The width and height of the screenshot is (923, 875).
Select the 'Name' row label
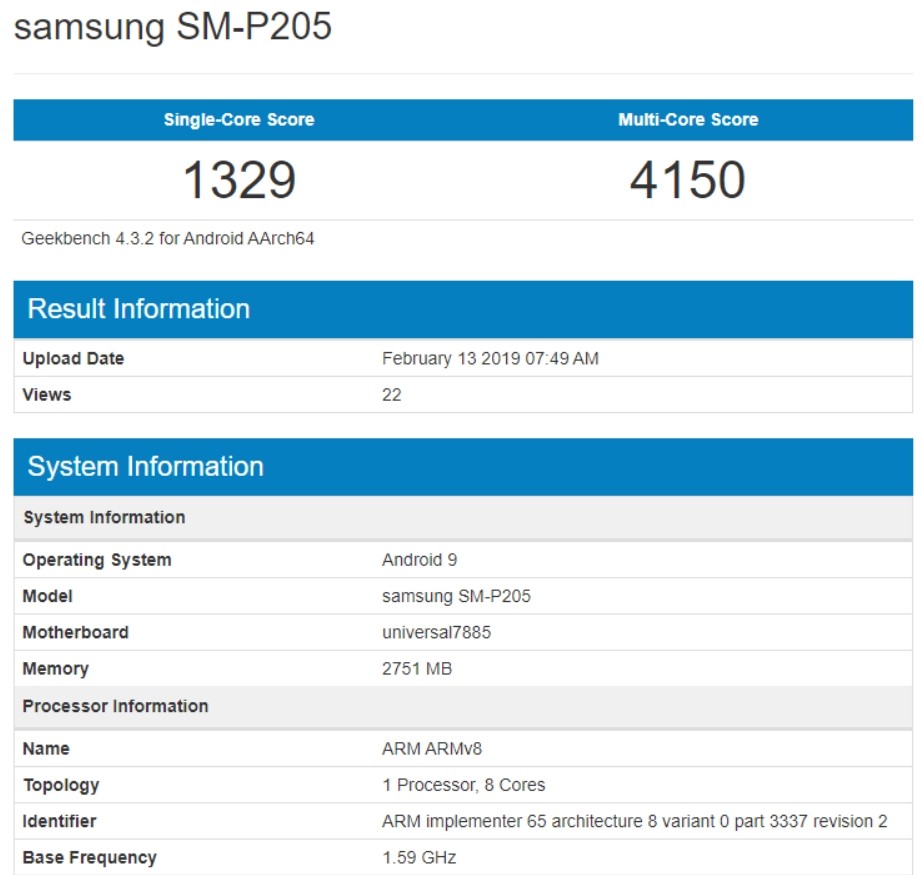(46, 749)
